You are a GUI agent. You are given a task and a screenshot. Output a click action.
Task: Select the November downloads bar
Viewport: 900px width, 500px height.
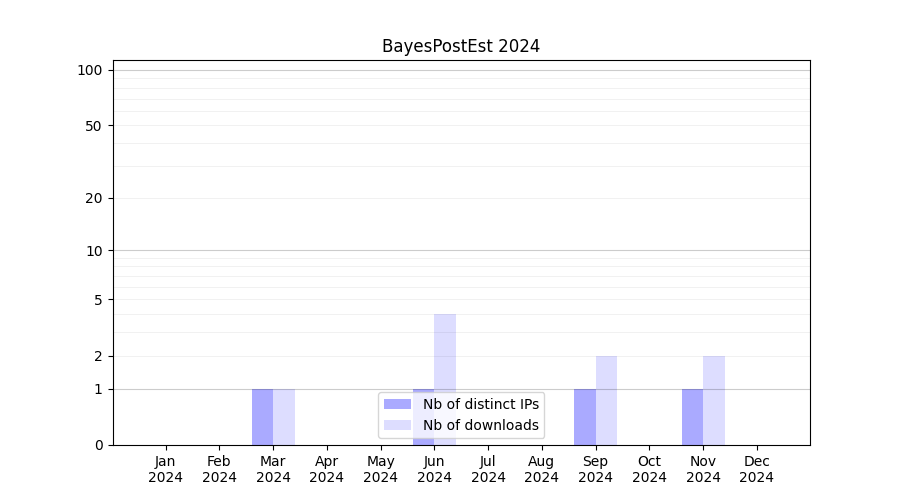click(x=714, y=400)
